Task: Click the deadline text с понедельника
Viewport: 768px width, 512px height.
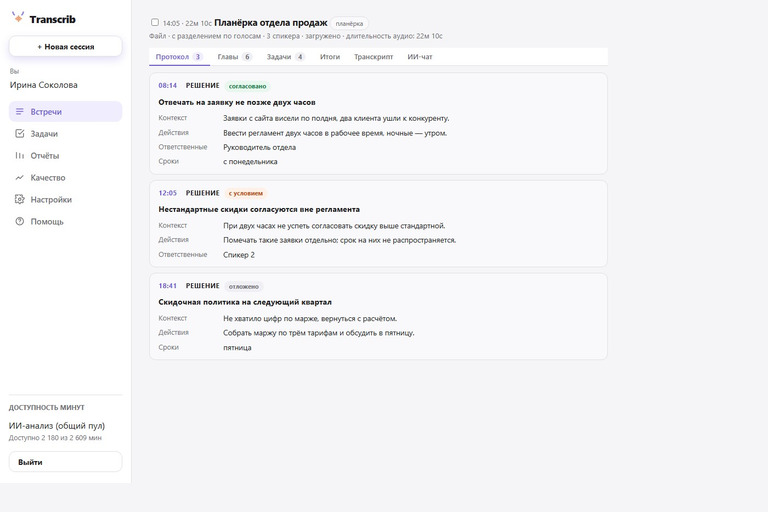Action: pyautogui.click(x=250, y=161)
